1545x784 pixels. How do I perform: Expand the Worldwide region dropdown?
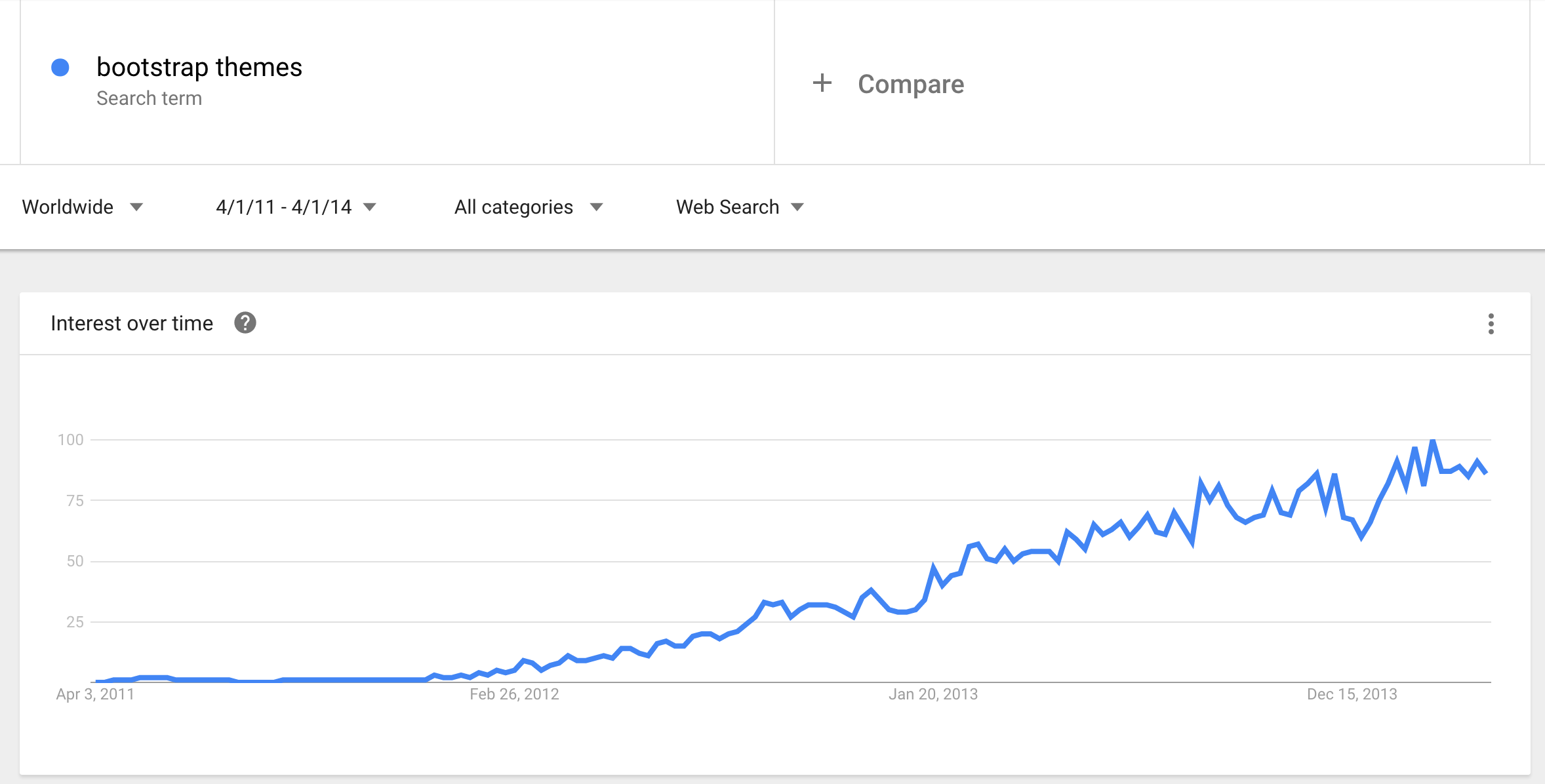pos(82,207)
